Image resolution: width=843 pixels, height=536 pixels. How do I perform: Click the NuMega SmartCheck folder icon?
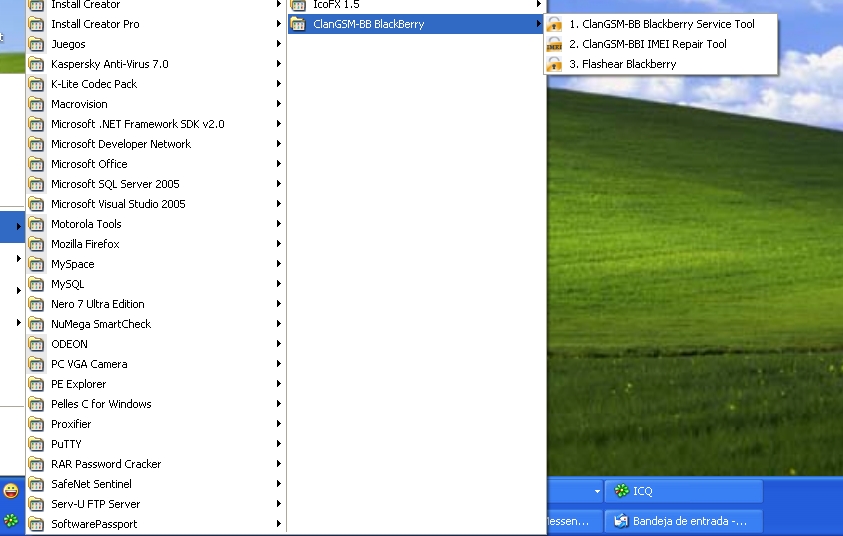click(36, 324)
